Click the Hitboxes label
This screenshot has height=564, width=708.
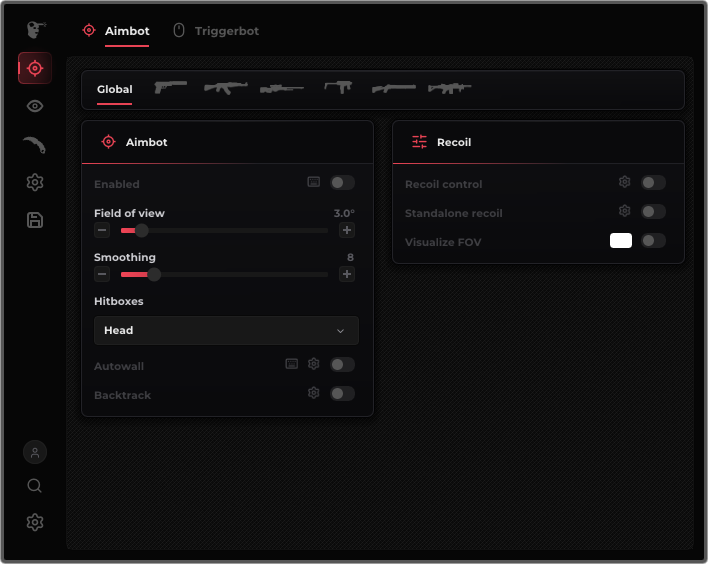click(119, 301)
